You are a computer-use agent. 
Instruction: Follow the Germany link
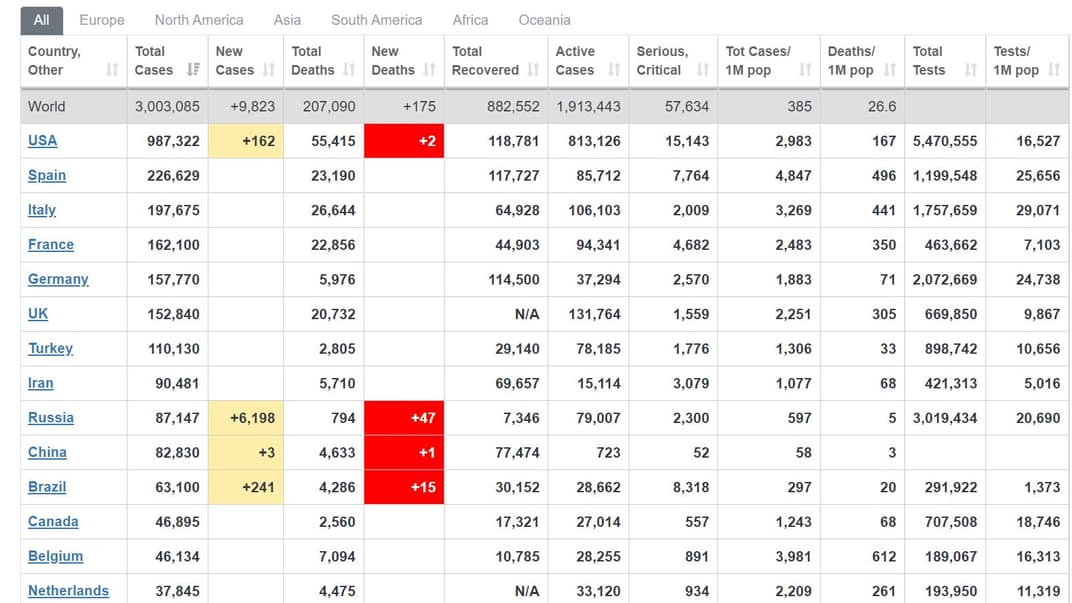58,279
